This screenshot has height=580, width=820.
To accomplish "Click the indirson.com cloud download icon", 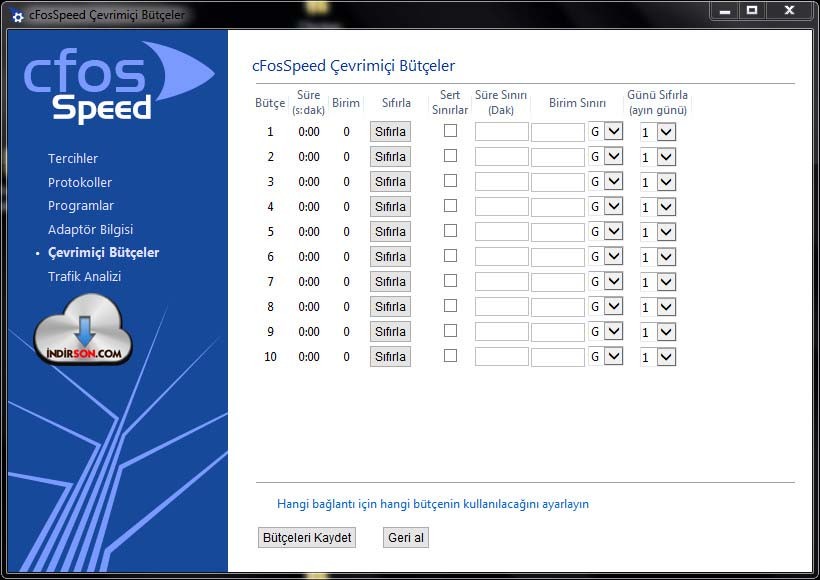I will pos(83,329).
